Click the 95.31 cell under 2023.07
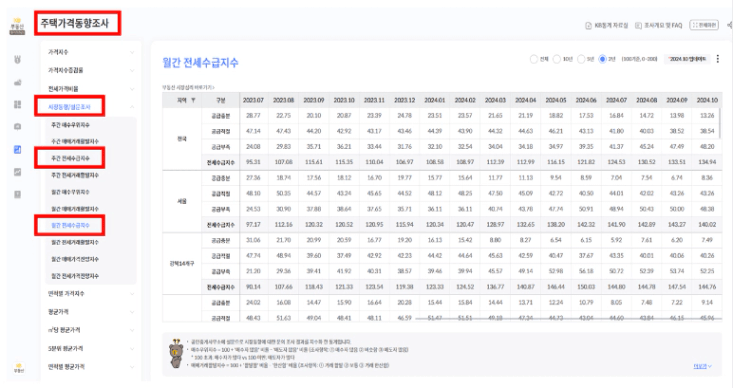The width and height of the screenshot is (733, 388). point(253,162)
